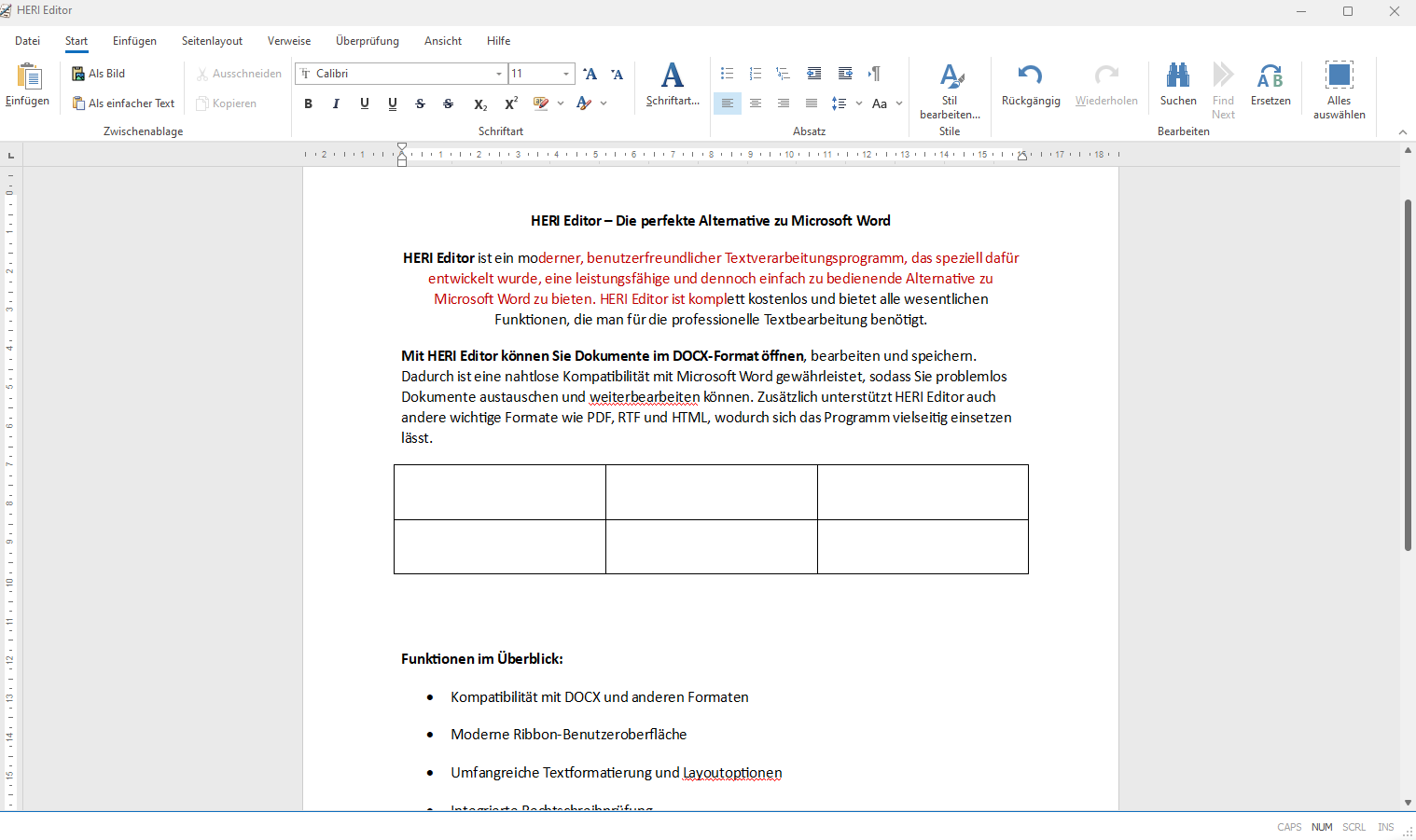Paste Als einfacher Text
1416x840 pixels.
(124, 103)
